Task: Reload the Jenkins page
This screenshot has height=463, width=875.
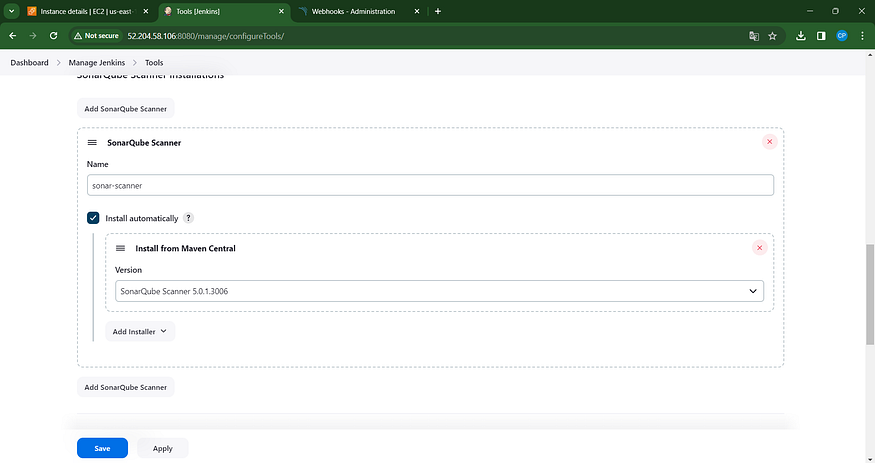Action: coord(54,36)
